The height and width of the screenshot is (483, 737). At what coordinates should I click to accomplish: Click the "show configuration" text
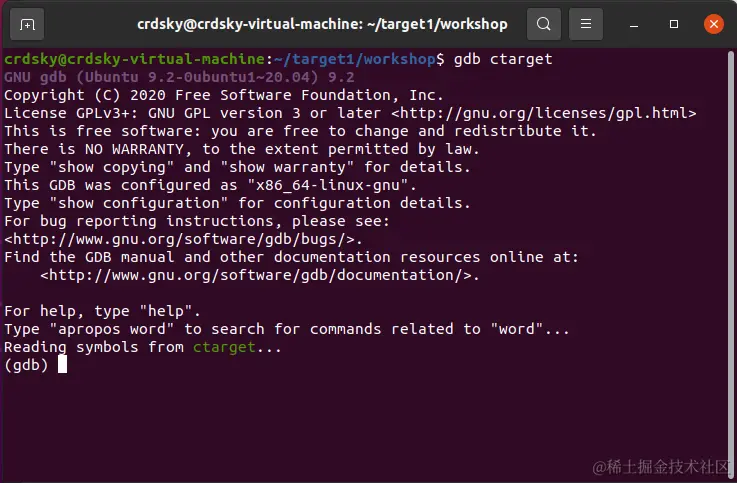tap(139, 203)
